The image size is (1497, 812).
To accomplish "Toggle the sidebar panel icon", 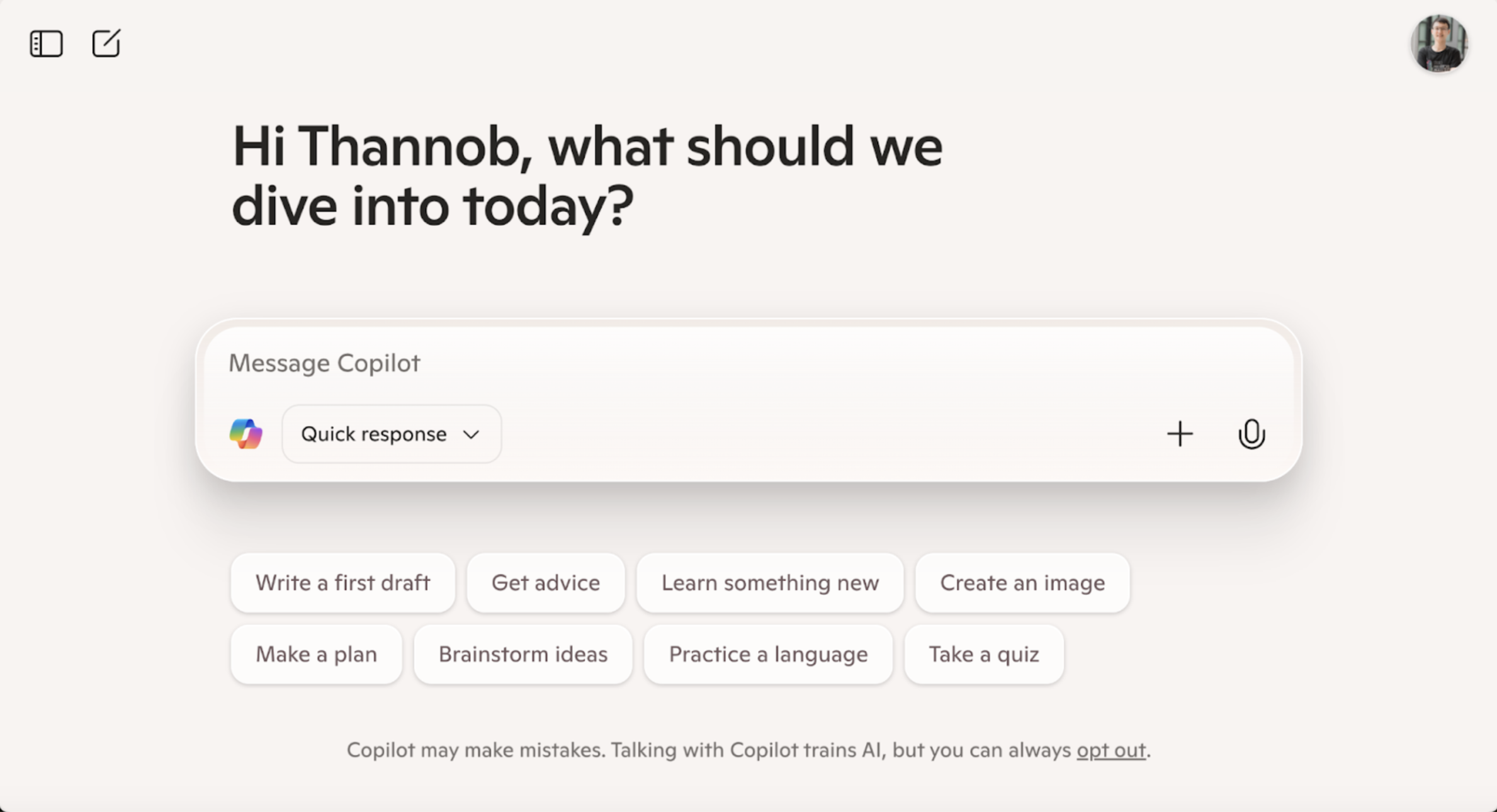I will [x=46, y=43].
